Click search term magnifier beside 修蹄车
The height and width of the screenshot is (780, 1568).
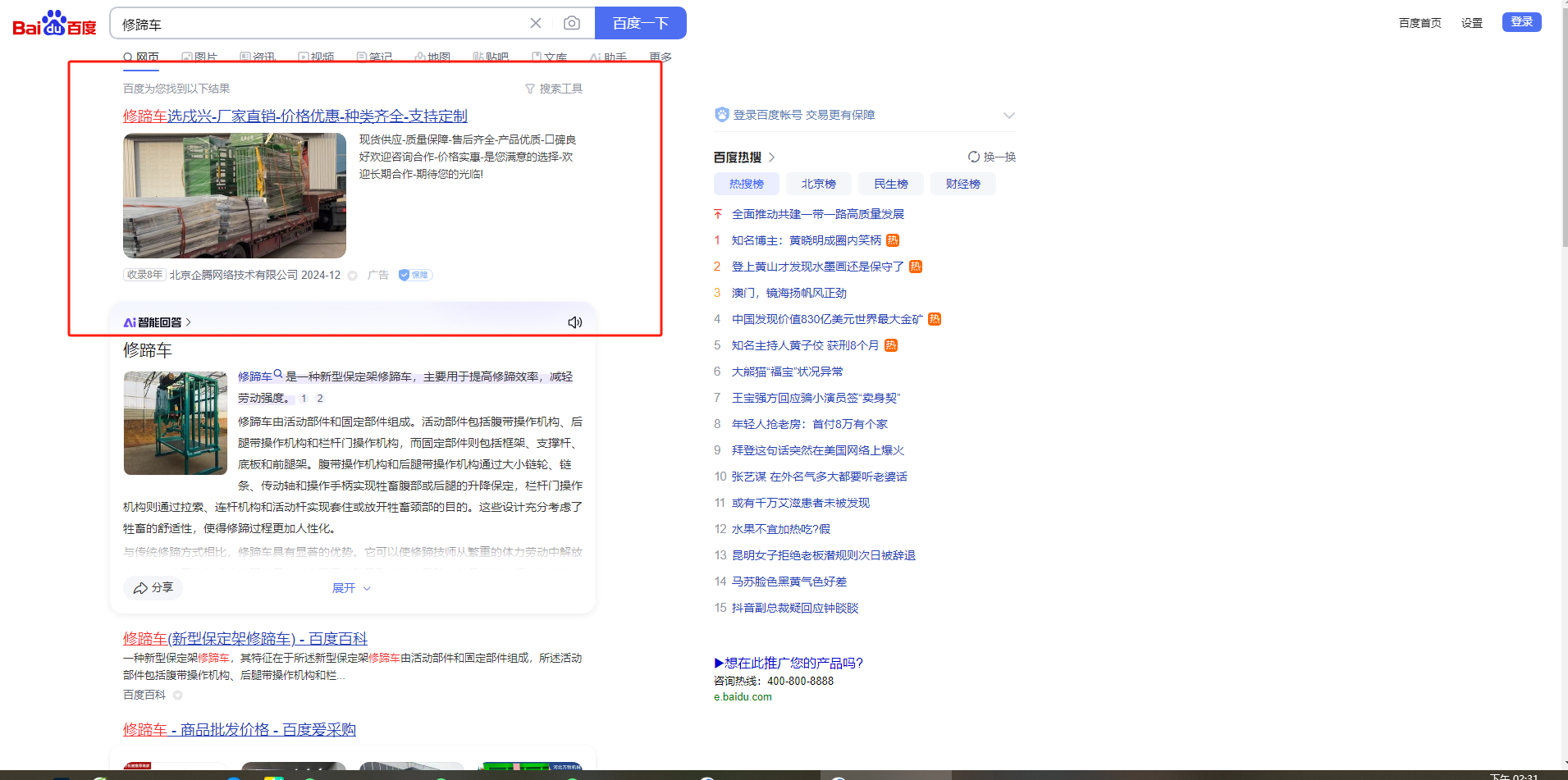click(278, 374)
